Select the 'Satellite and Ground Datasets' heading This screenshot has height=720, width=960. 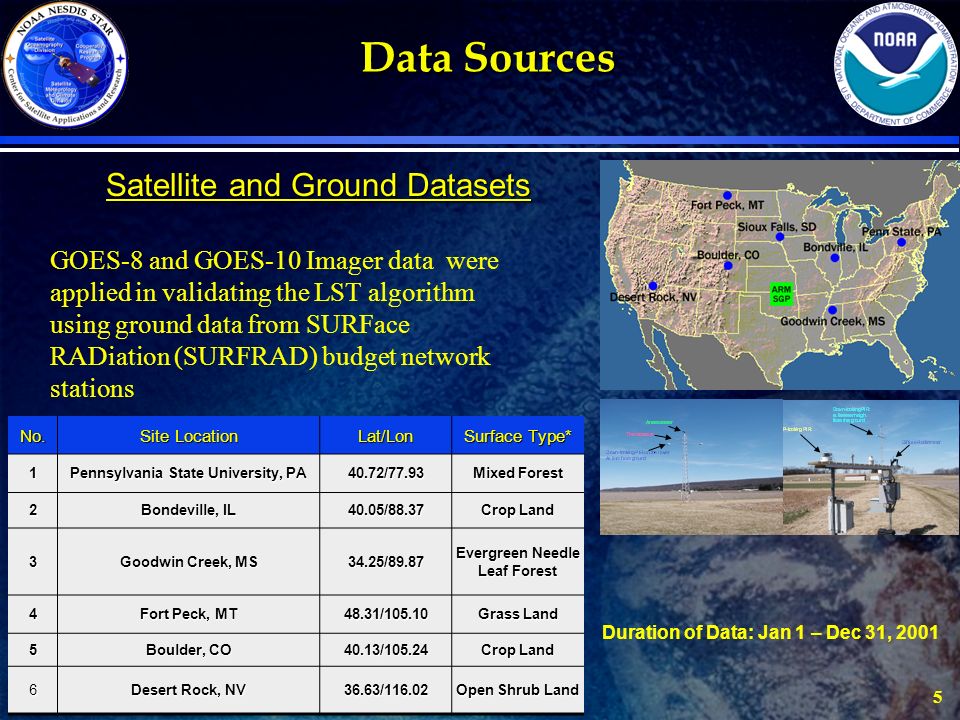[318, 185]
